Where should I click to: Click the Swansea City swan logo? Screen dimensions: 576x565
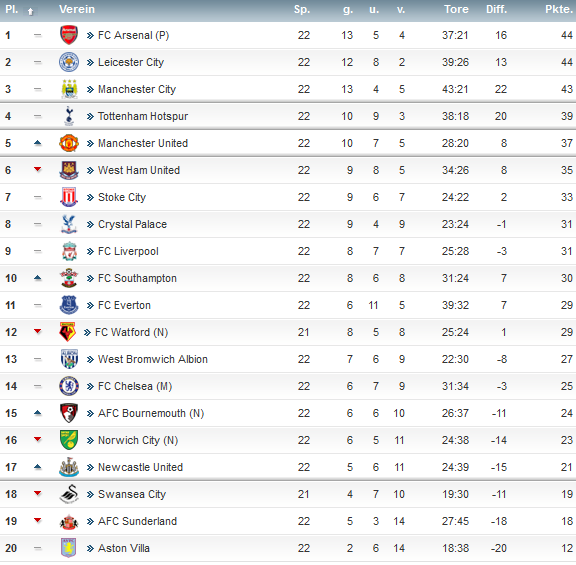69,494
